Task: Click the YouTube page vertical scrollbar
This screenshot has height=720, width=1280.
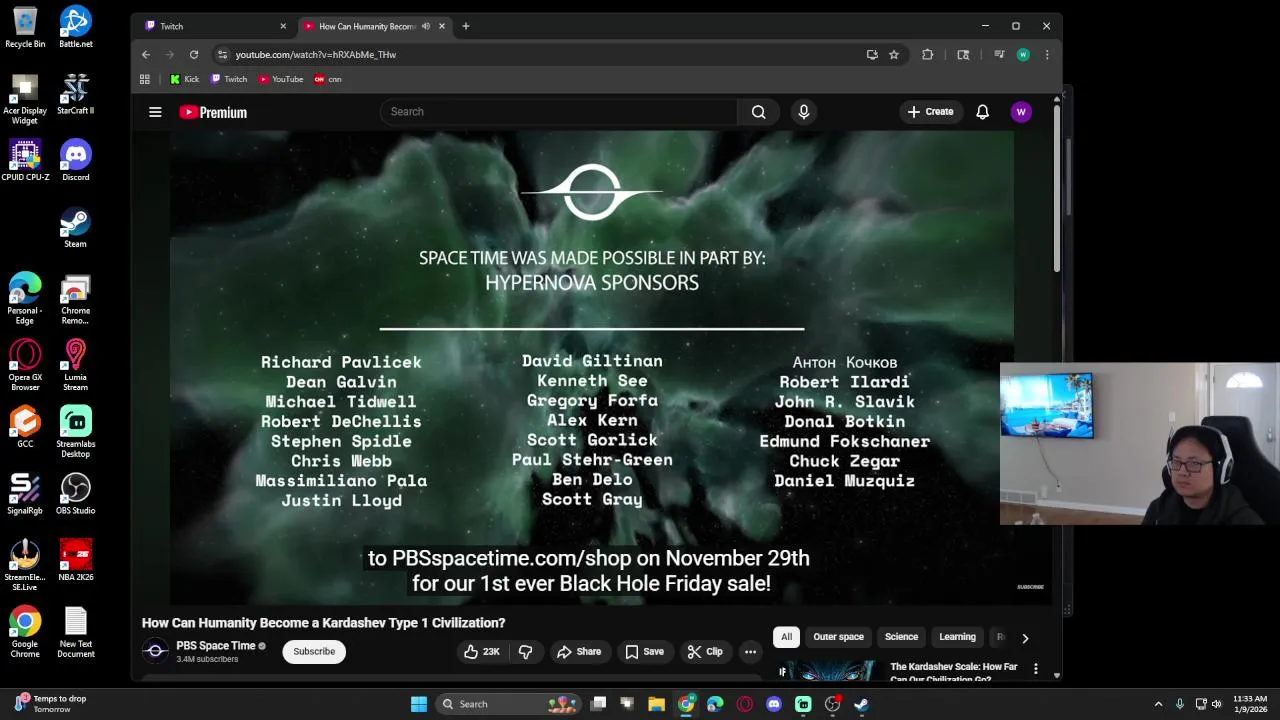Action: tap(1056, 190)
